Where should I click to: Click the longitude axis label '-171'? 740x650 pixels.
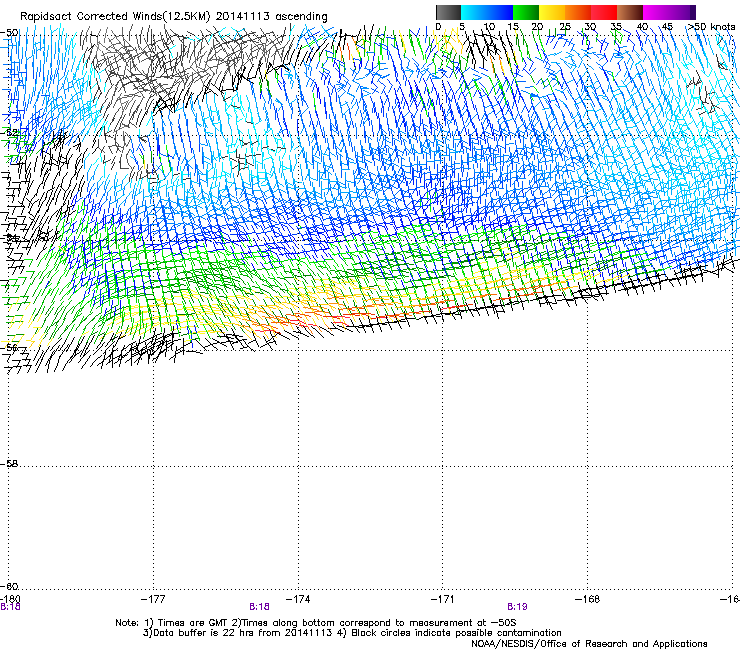pos(443,599)
